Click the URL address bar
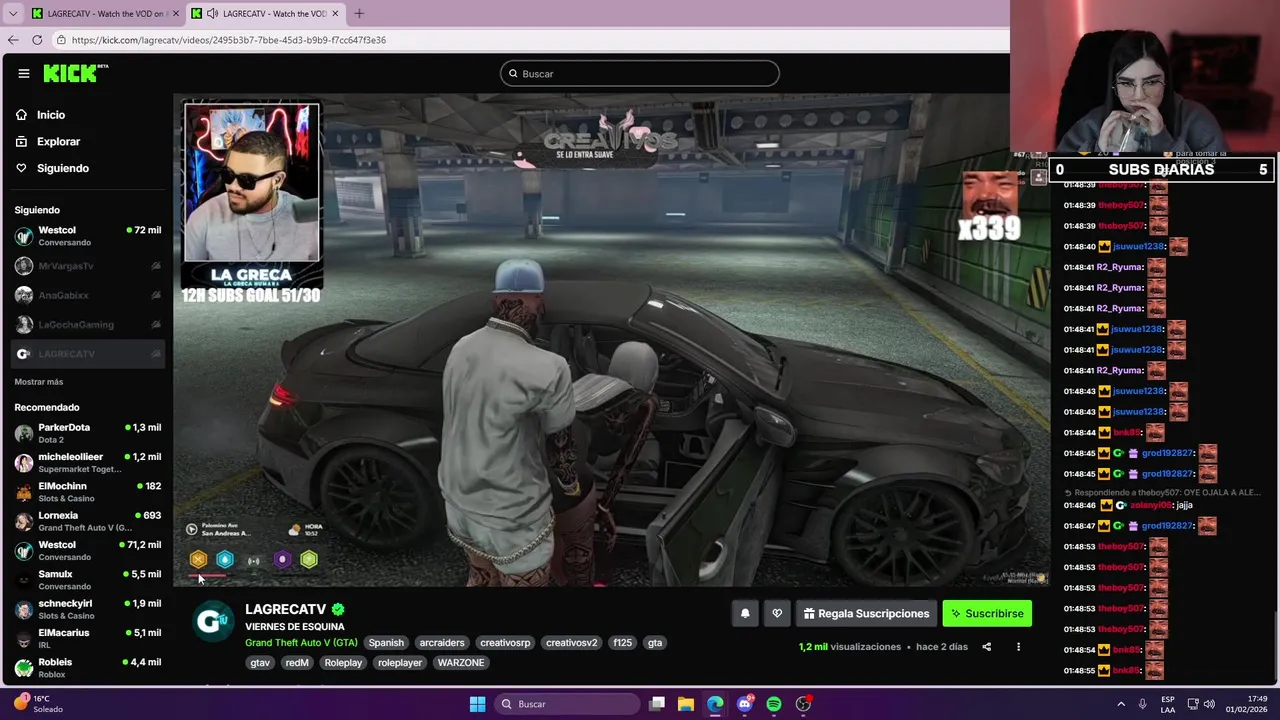 click(530, 40)
